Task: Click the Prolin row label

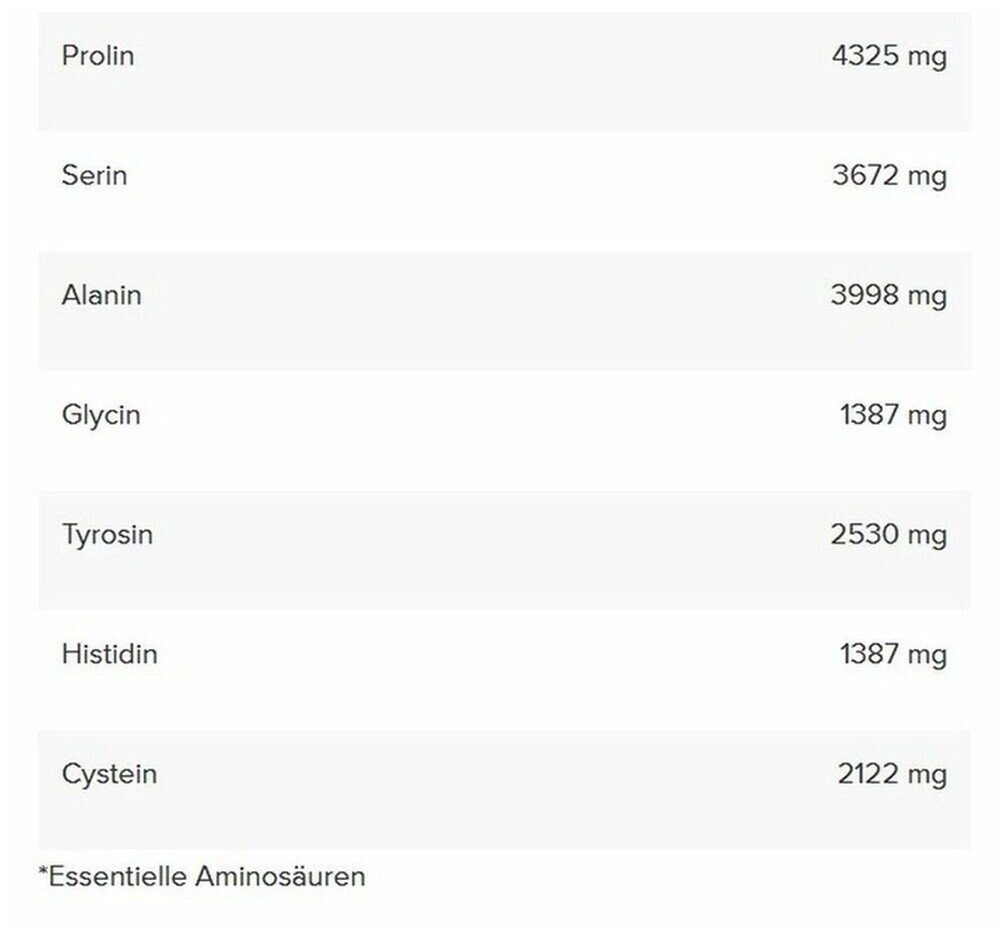Action: (97, 56)
